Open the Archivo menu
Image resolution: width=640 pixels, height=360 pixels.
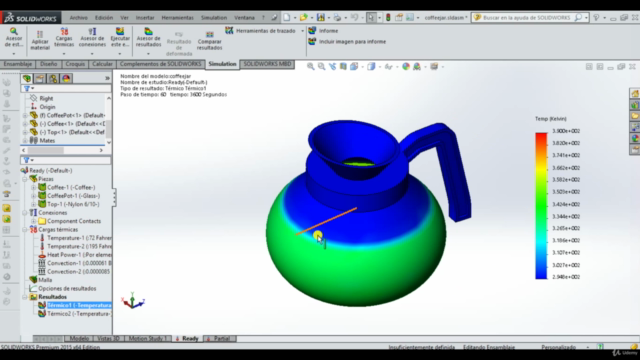point(78,18)
